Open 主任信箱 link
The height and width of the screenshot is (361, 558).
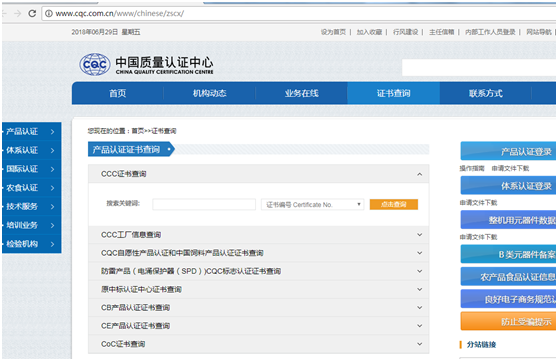tap(441, 32)
